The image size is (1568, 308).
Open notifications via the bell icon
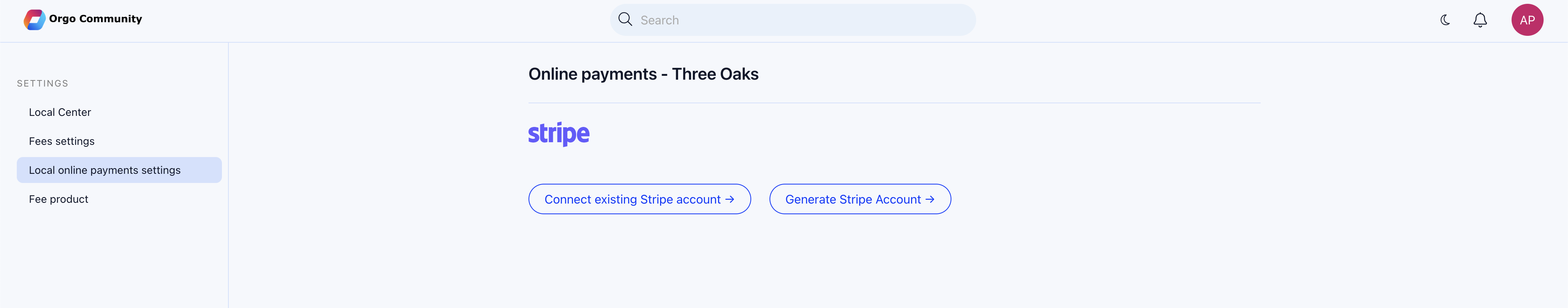pyautogui.click(x=1480, y=20)
